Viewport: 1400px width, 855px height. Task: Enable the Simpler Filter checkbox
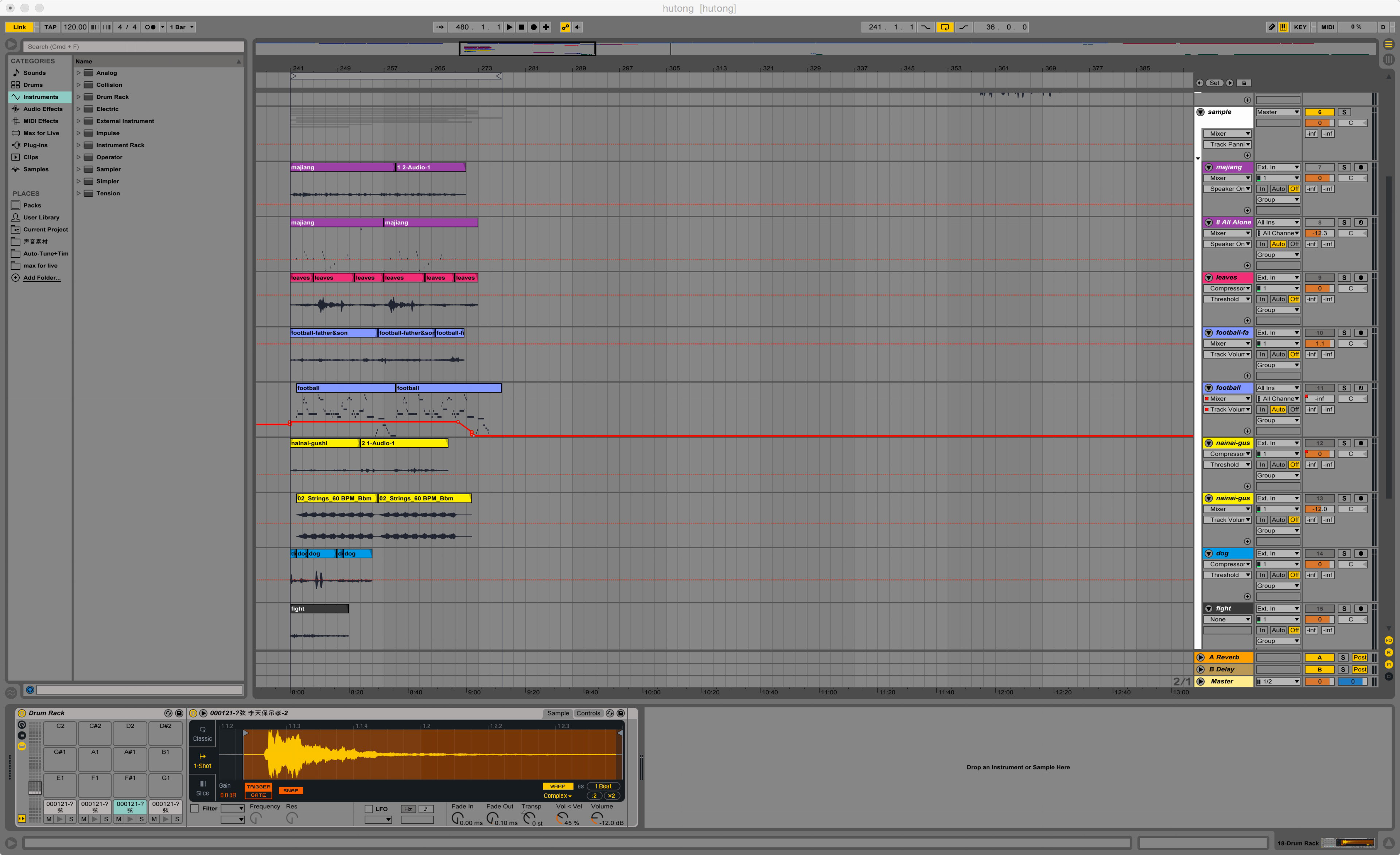[x=195, y=808]
